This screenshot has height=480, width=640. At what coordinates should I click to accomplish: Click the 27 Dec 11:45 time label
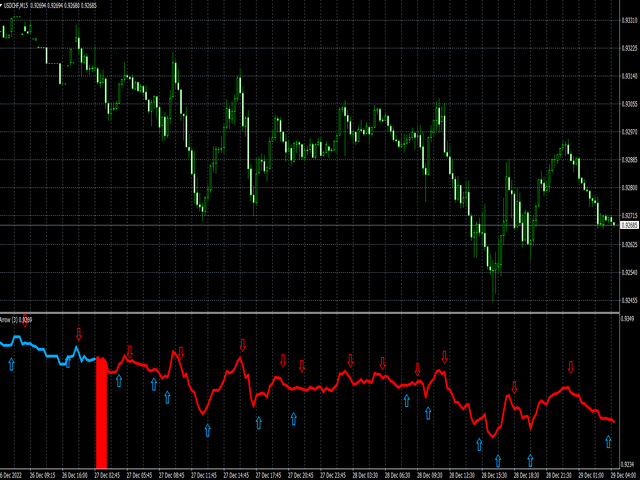click(x=204, y=476)
